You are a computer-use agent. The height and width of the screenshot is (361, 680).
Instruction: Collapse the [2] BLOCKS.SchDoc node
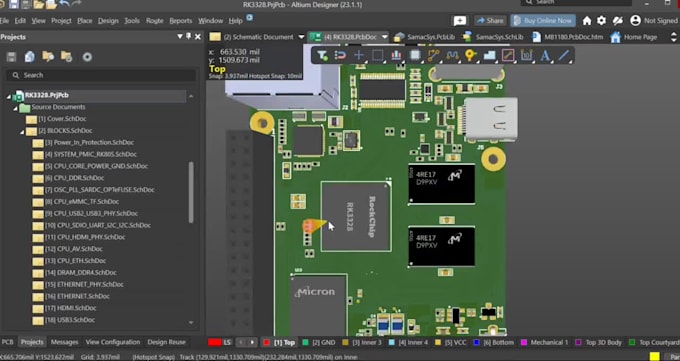pos(22,131)
